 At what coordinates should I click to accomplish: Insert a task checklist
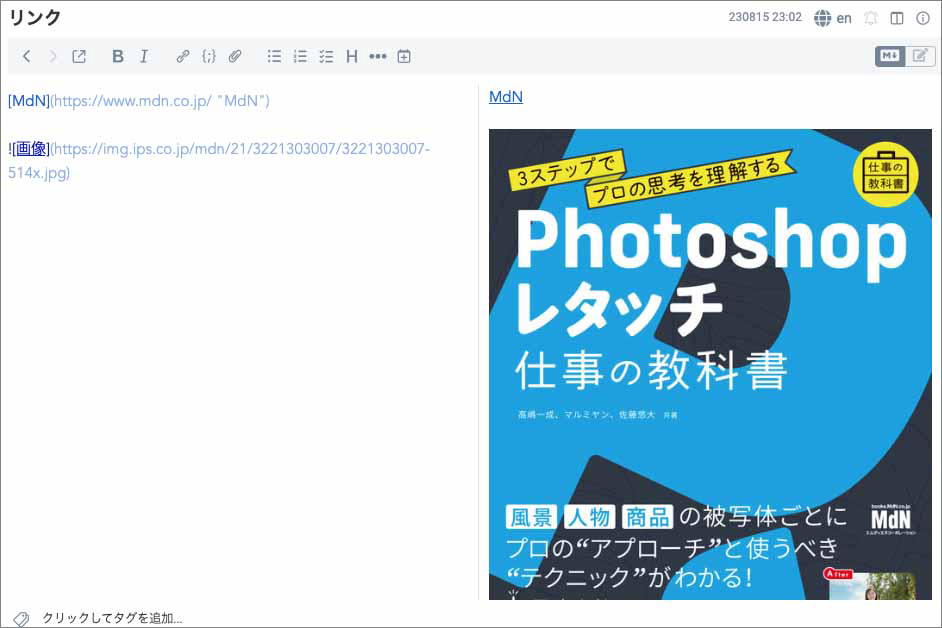point(326,56)
